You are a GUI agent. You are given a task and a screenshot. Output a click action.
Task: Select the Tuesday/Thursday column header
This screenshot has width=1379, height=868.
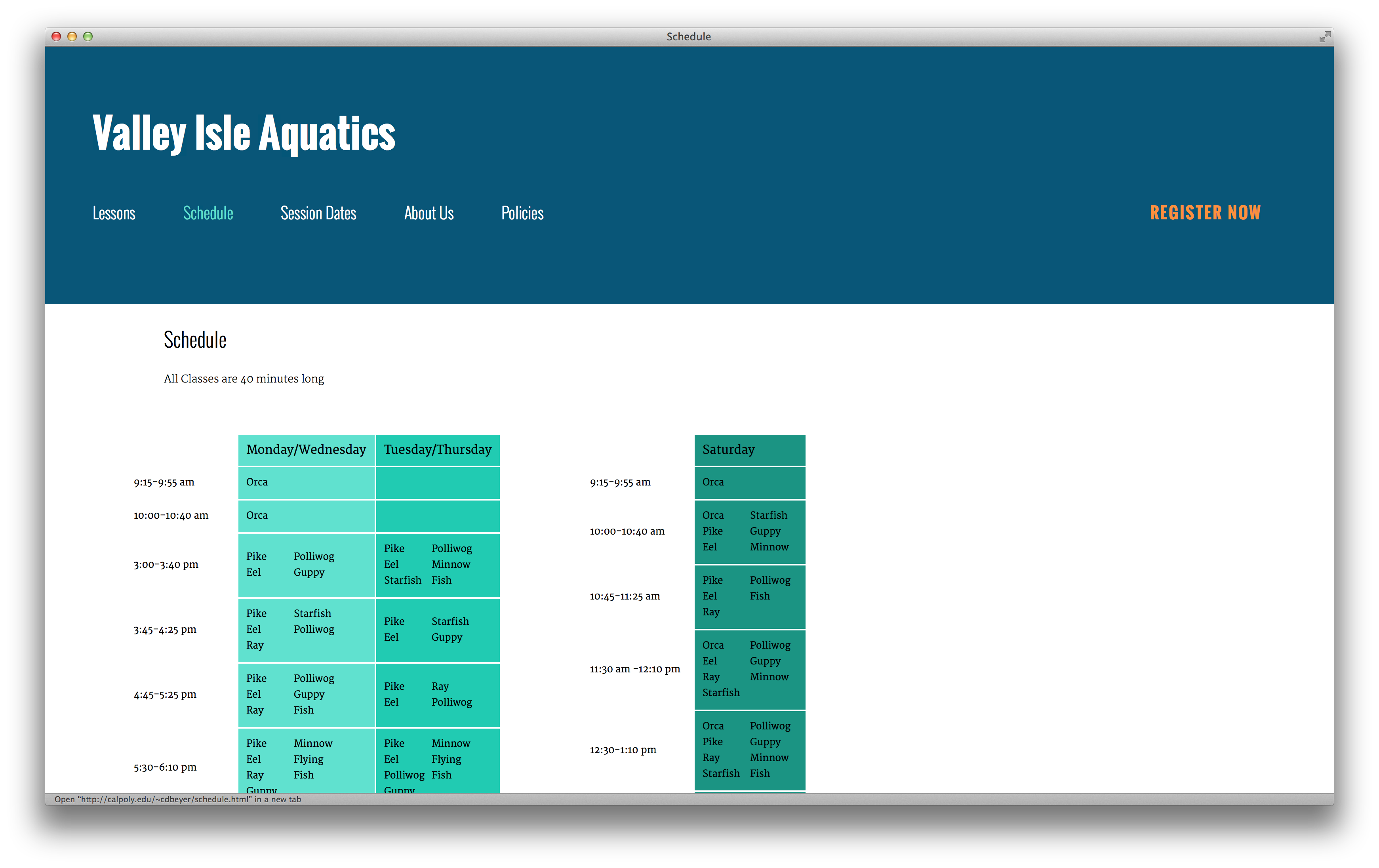(438, 450)
